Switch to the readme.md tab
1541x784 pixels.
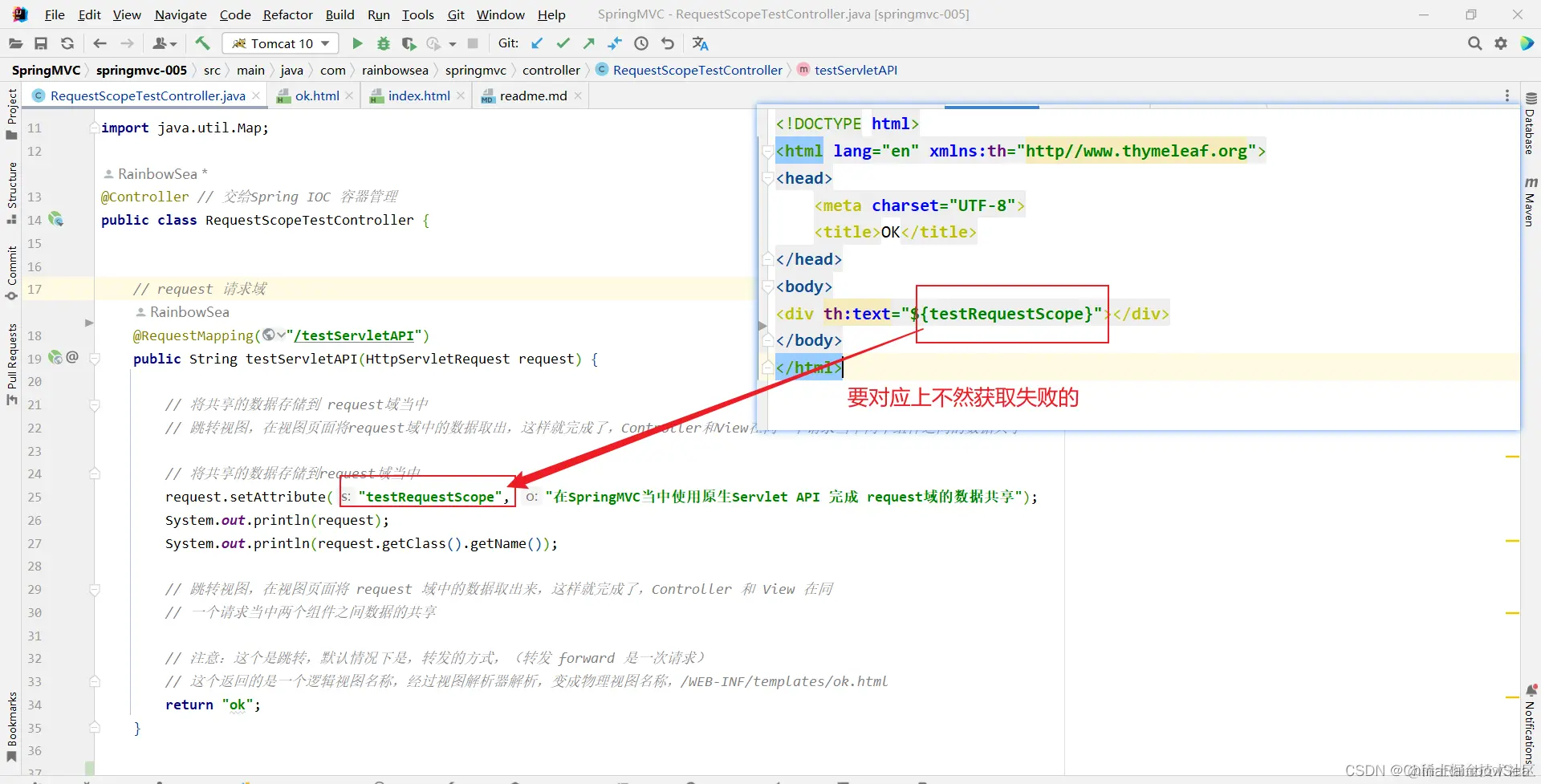(x=533, y=95)
